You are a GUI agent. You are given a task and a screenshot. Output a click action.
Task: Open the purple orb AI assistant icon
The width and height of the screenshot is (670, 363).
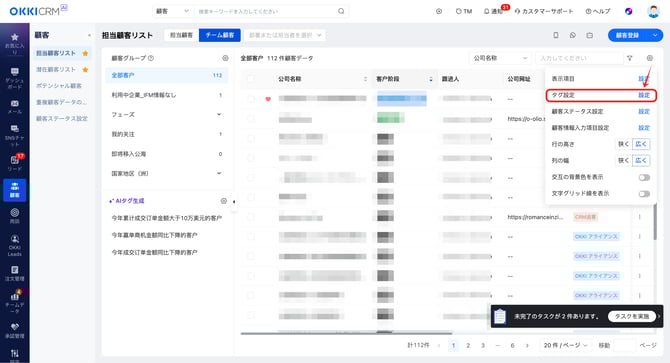pyautogui.click(x=629, y=12)
